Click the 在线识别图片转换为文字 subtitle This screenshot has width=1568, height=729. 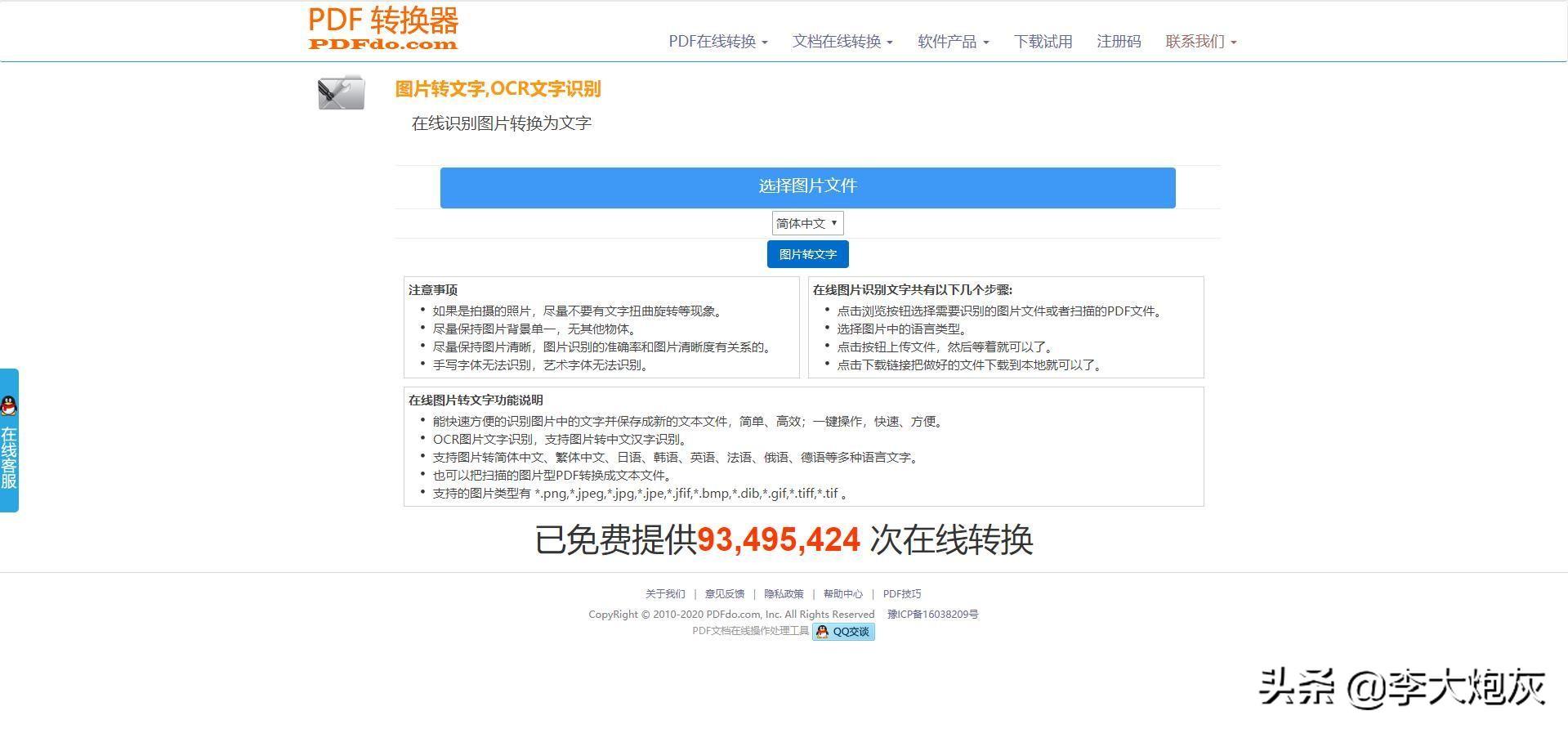(x=501, y=123)
